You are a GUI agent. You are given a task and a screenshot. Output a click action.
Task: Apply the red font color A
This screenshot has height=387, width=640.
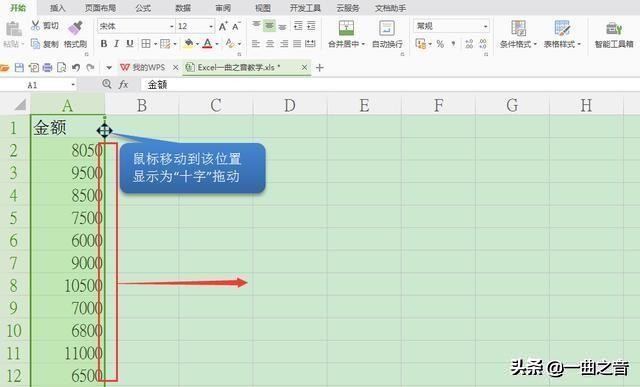(207, 43)
